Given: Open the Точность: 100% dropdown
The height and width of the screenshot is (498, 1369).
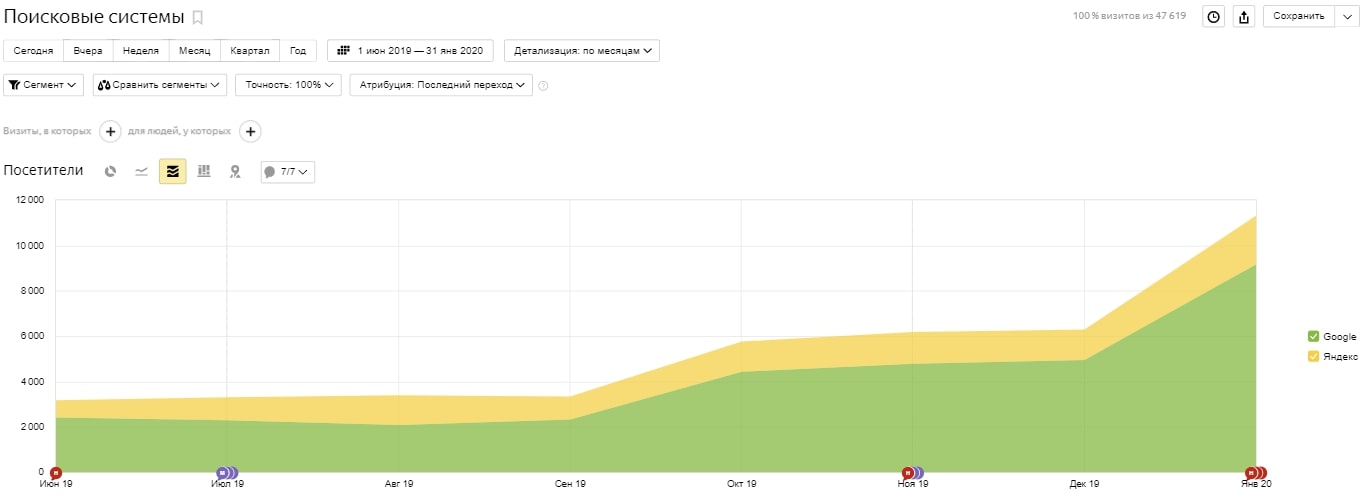Looking at the screenshot, I should 288,85.
